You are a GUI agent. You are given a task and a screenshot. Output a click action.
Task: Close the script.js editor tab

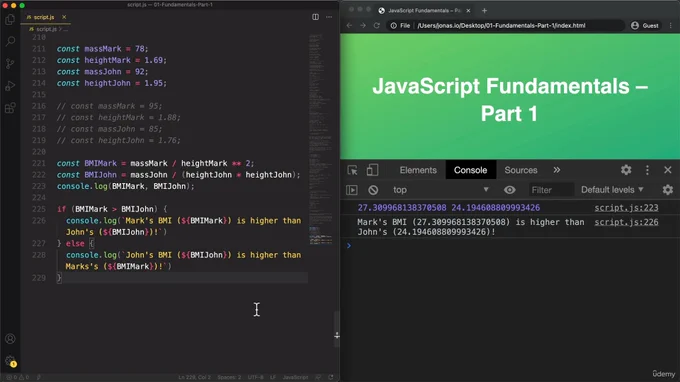click(x=64, y=17)
